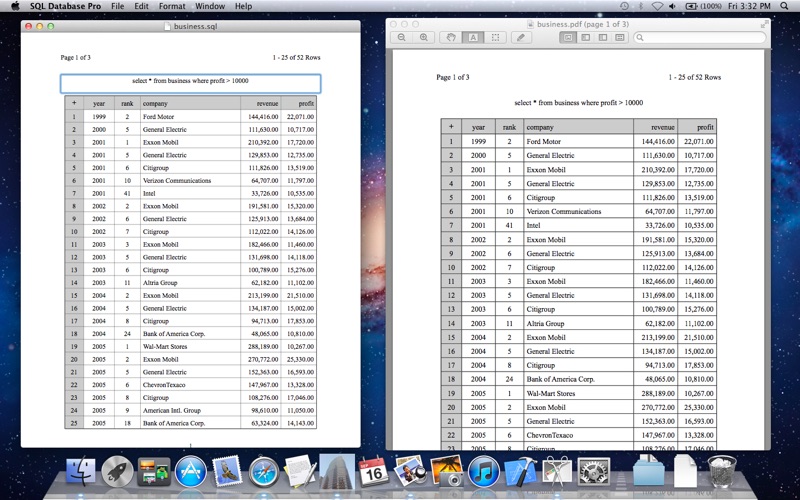Open the Window menu
Screen dimensions: 800x500
click(210, 6)
